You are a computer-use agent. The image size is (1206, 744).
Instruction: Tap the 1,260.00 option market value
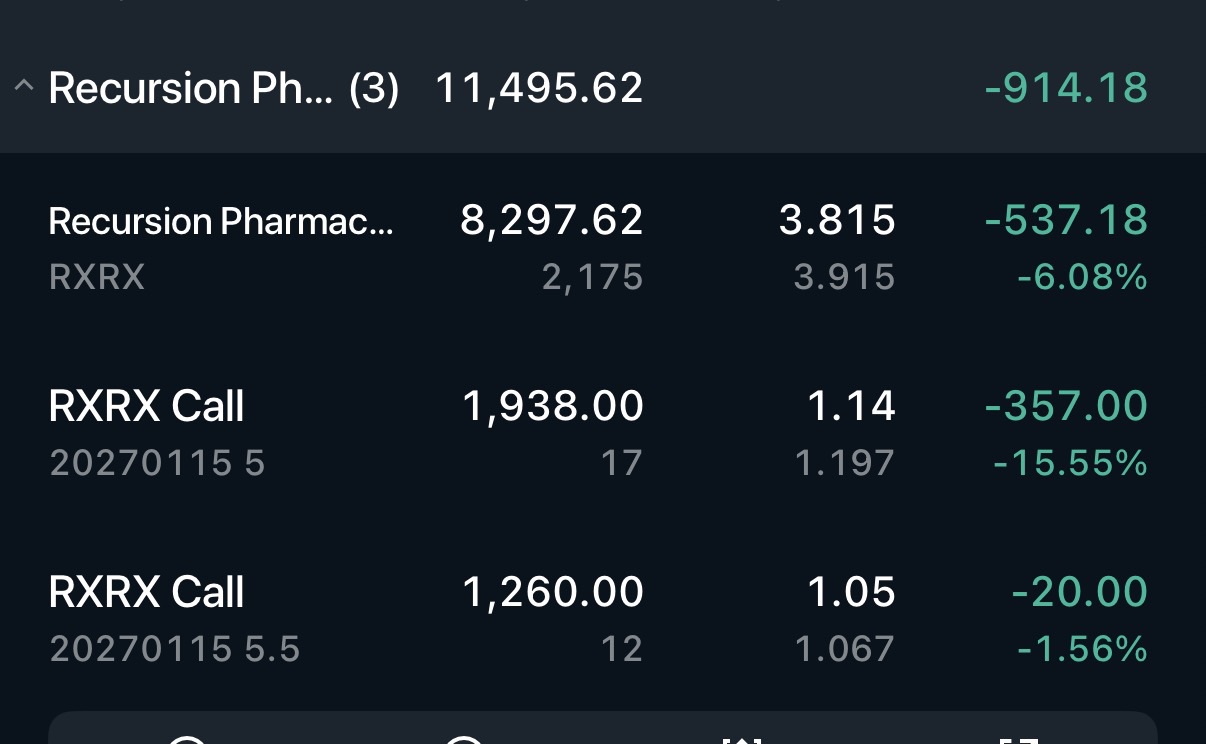click(x=552, y=592)
